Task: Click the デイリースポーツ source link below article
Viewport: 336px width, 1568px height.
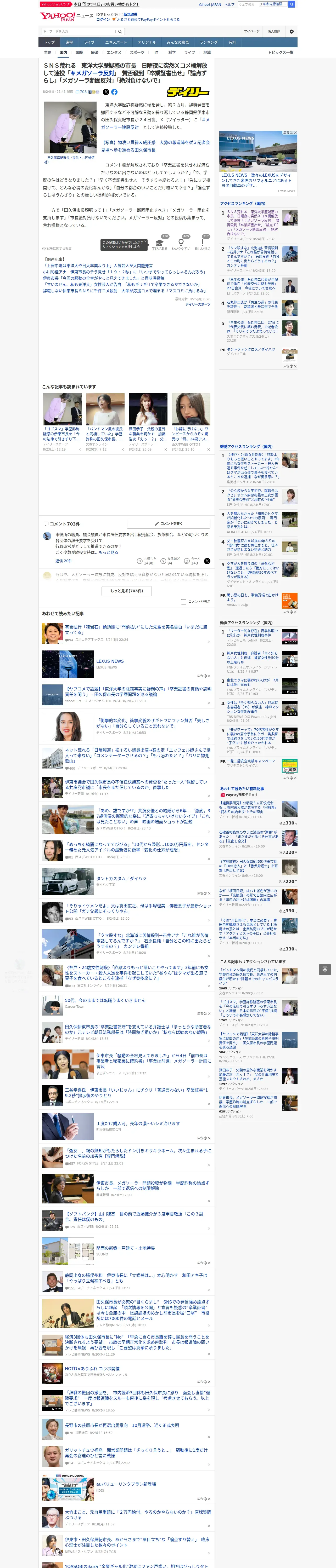Action: 198,304
